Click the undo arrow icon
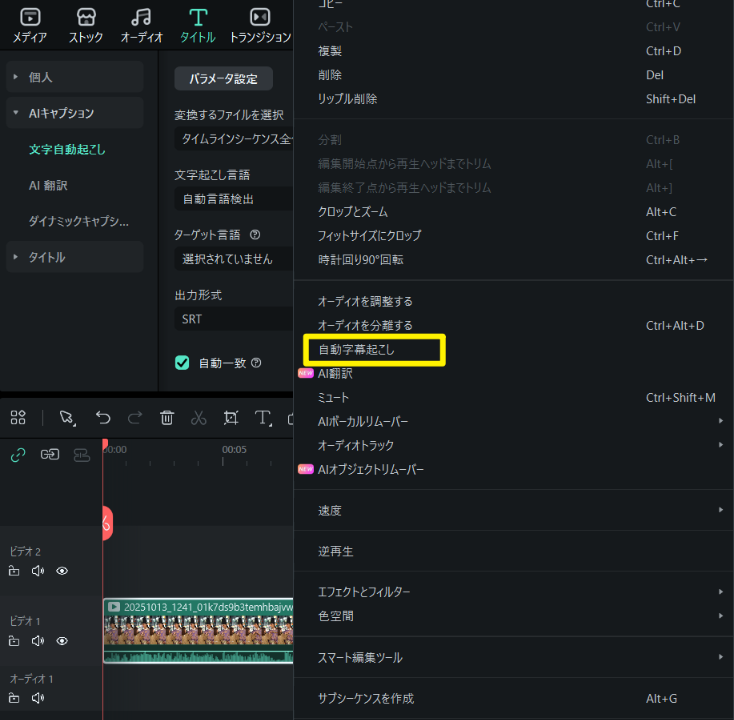The width and height of the screenshot is (734, 720). 103,417
